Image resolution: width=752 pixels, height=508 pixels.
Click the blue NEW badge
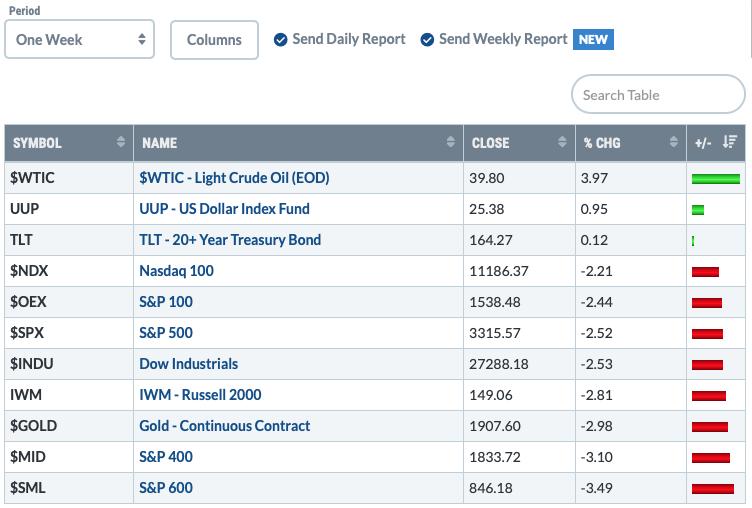(593, 39)
